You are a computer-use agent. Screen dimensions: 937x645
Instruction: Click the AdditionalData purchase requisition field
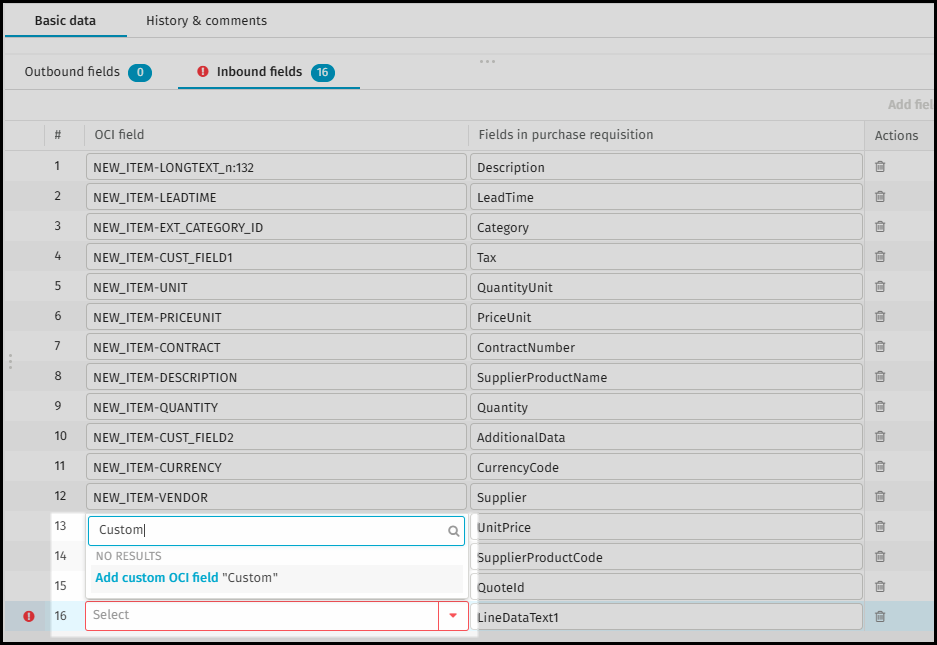coord(666,437)
